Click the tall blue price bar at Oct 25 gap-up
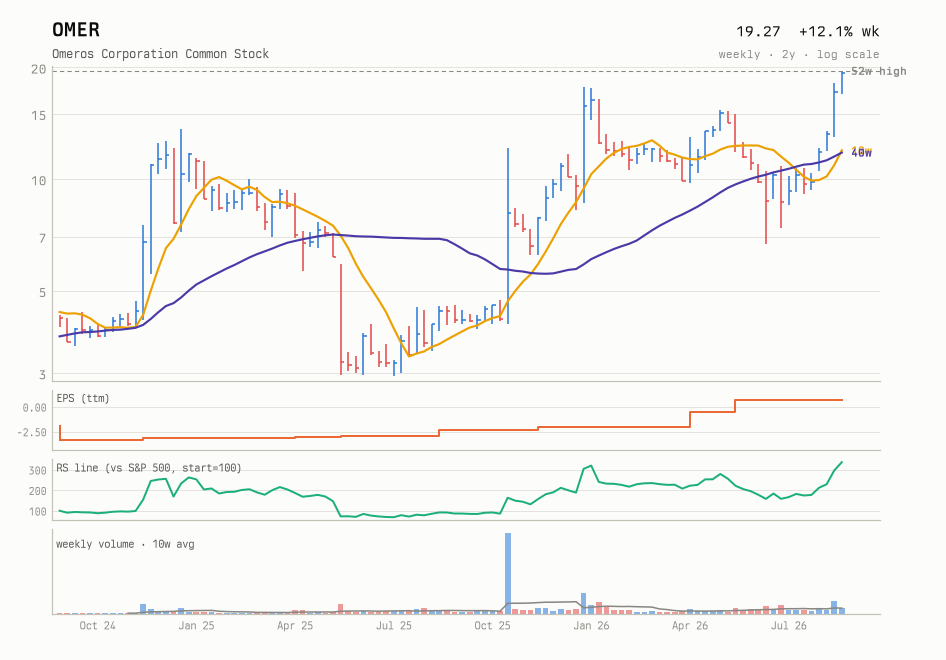 [508, 236]
